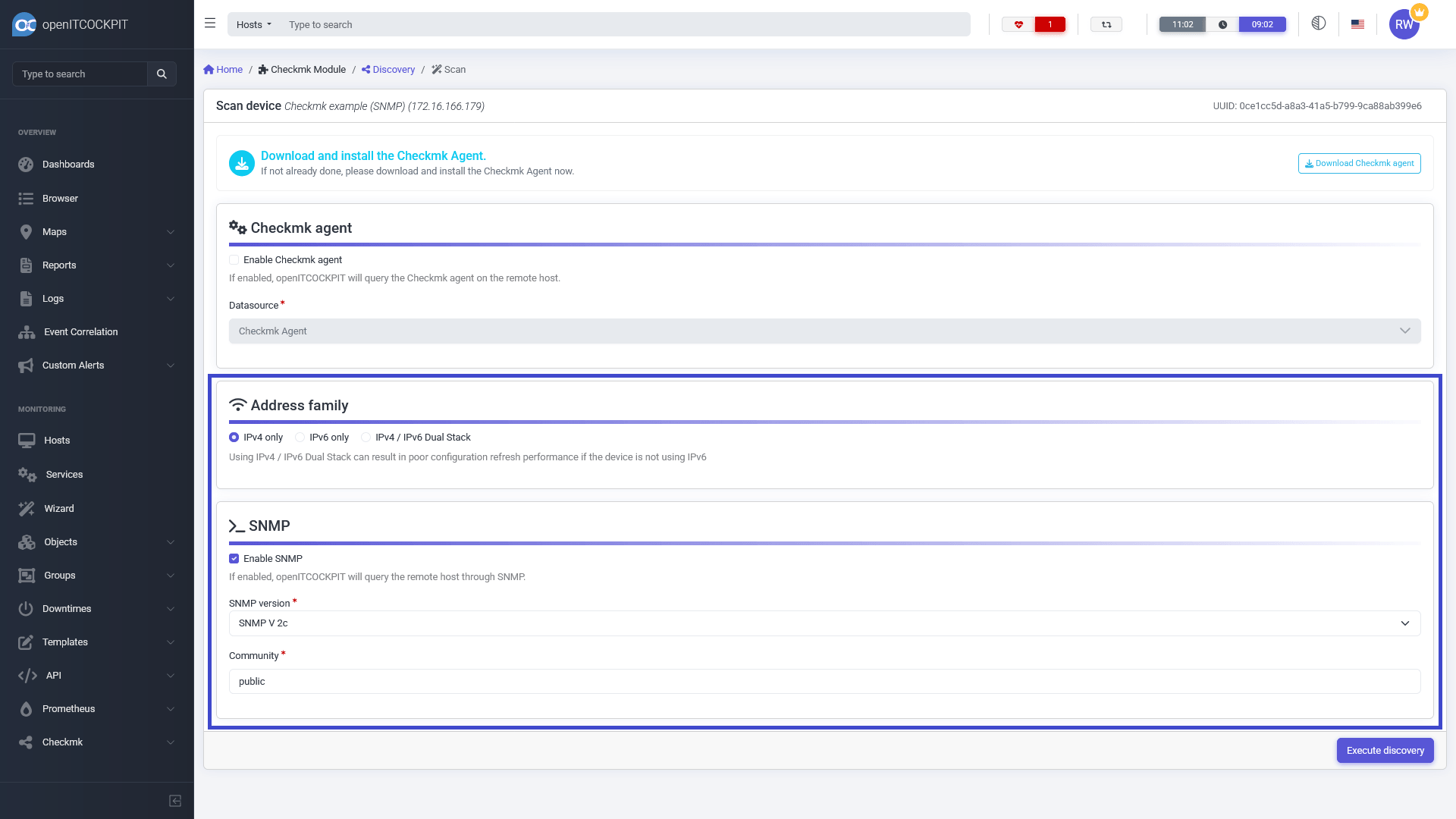The width and height of the screenshot is (1456, 819).
Task: Click the Maps pin icon
Action: 26,232
